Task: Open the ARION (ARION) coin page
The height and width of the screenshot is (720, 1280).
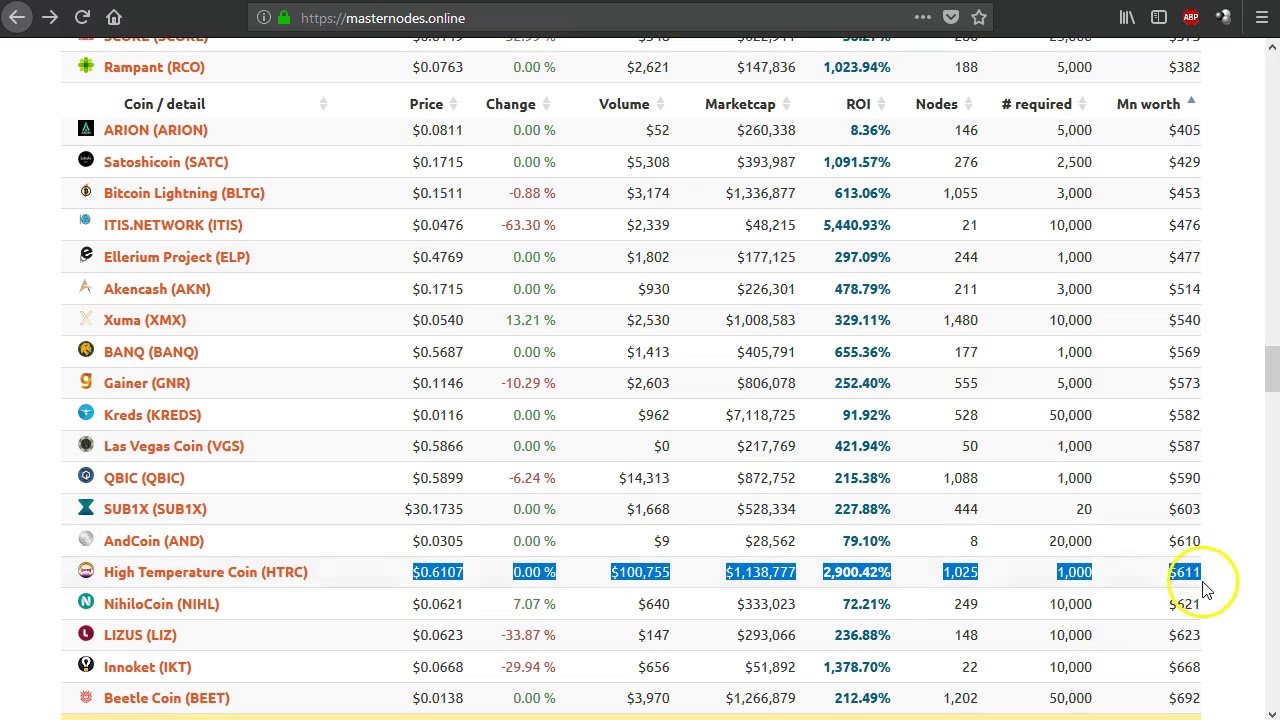Action: click(156, 130)
